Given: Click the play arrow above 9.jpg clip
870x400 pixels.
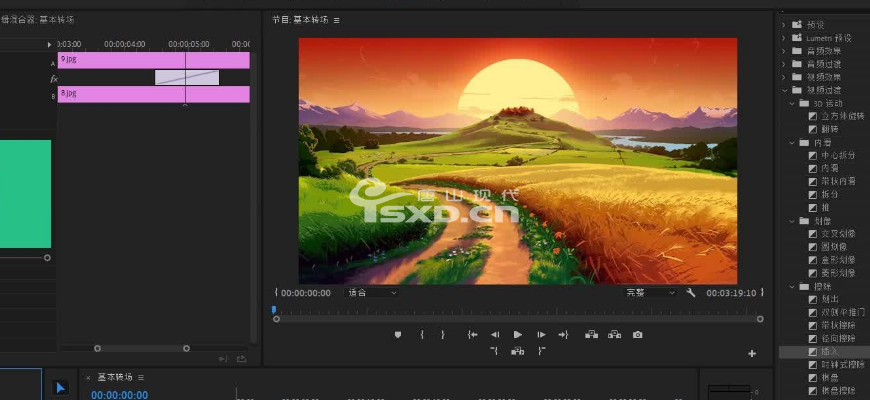Looking at the screenshot, I should 49,44.
